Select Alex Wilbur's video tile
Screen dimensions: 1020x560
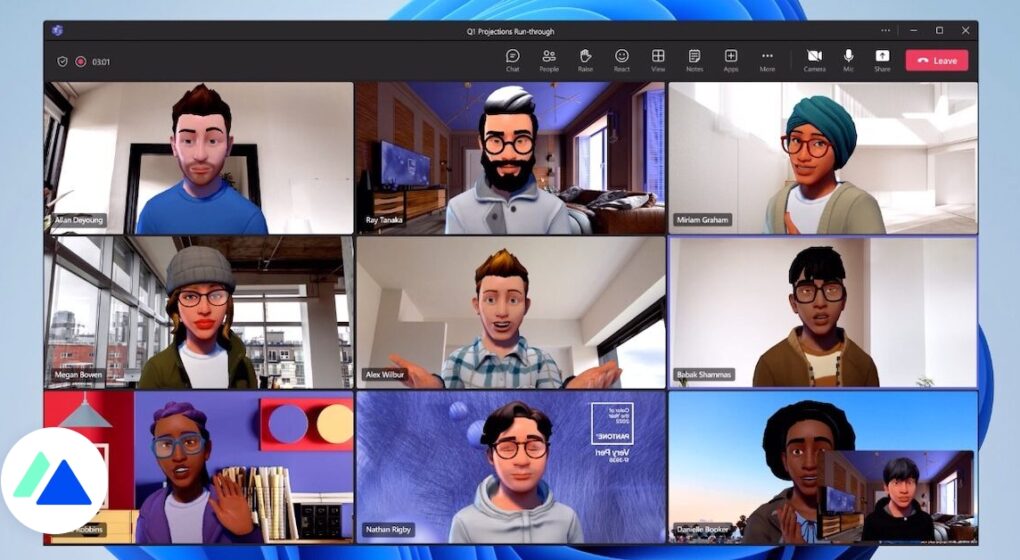(511, 312)
